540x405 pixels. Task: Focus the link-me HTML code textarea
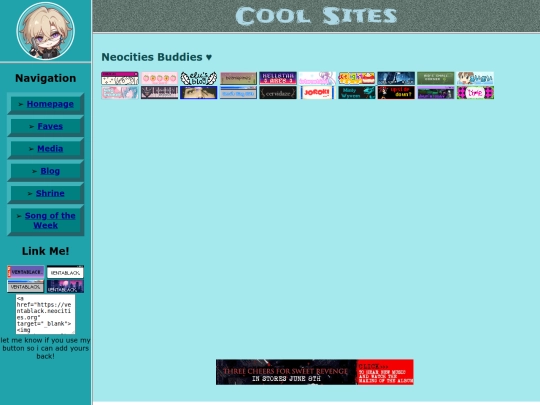[x=45, y=314]
